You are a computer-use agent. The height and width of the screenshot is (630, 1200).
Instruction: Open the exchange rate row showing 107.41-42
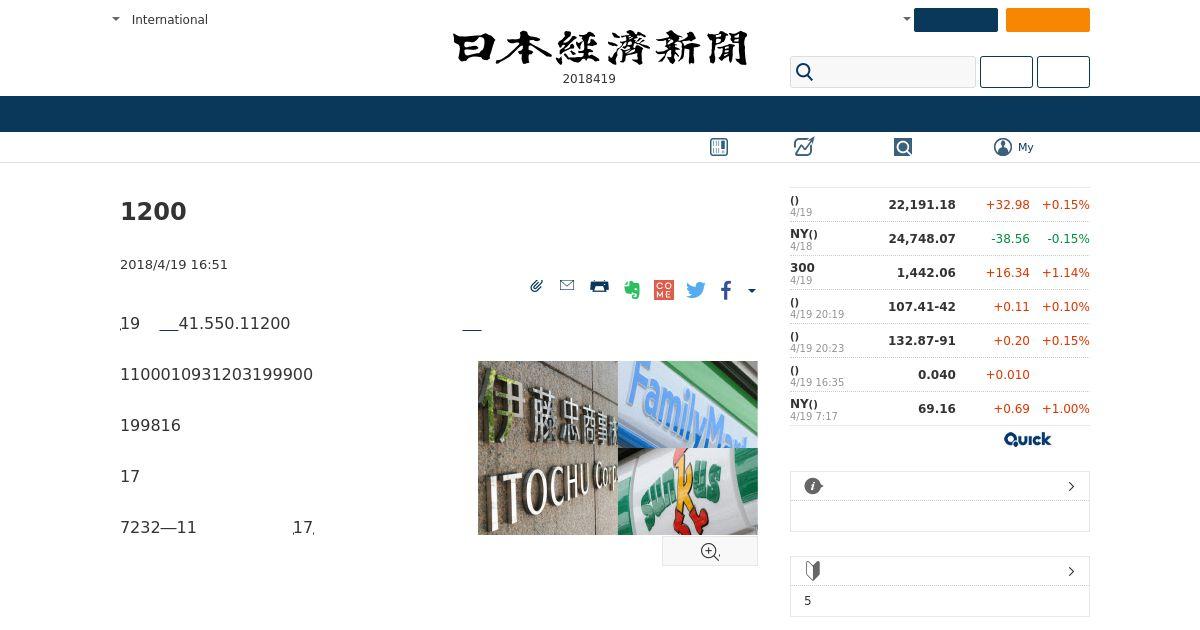click(x=940, y=307)
